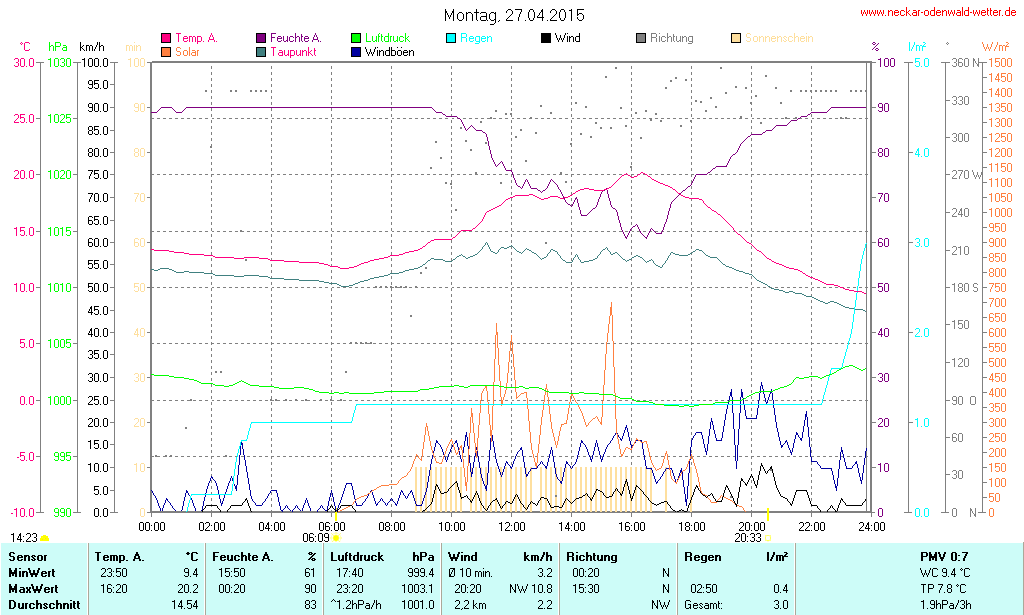Click the dark blue Windböen legend swatch
The image size is (1024, 615).
(x=356, y=51)
